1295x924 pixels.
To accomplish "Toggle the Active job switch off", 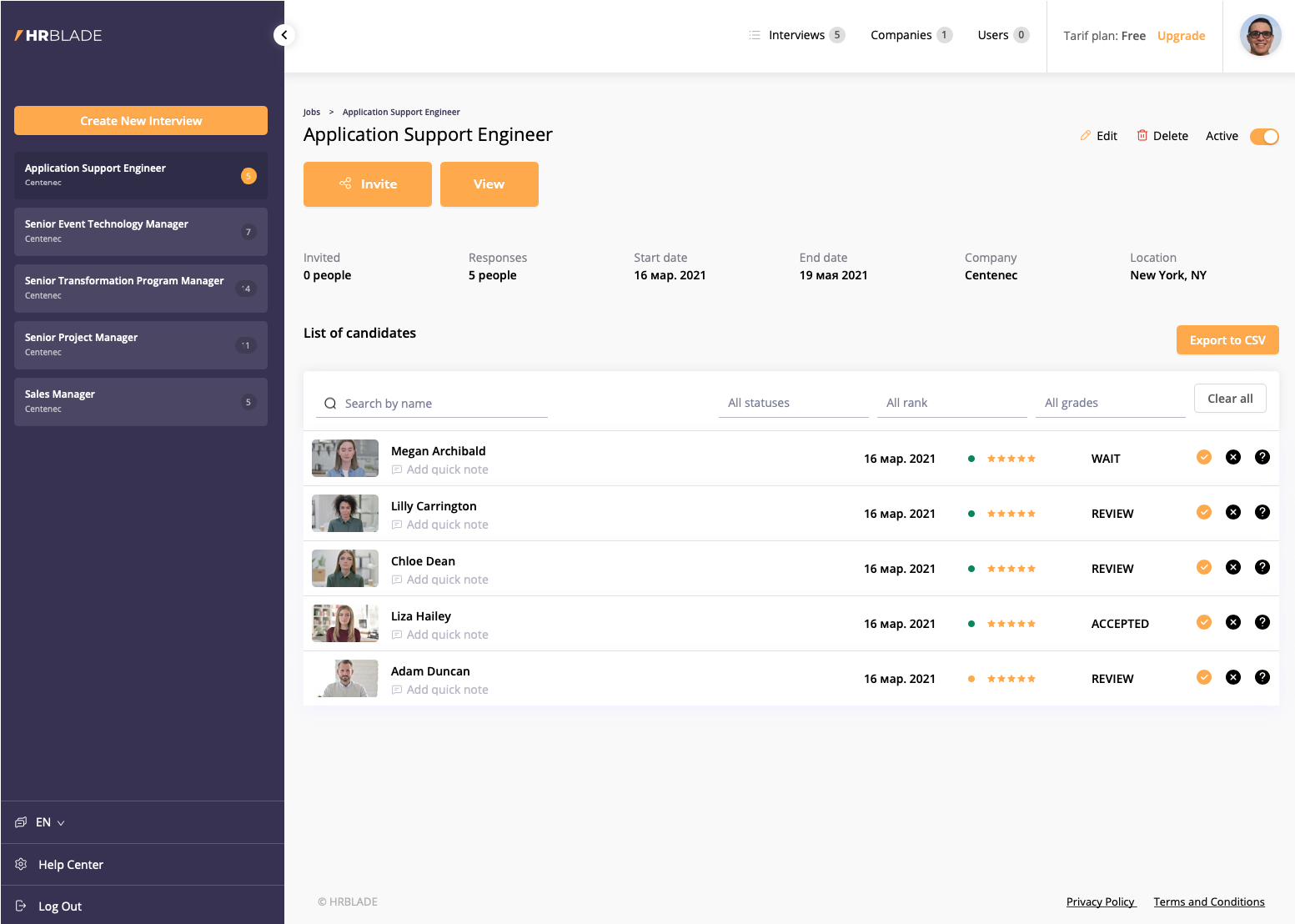I will pos(1264,137).
